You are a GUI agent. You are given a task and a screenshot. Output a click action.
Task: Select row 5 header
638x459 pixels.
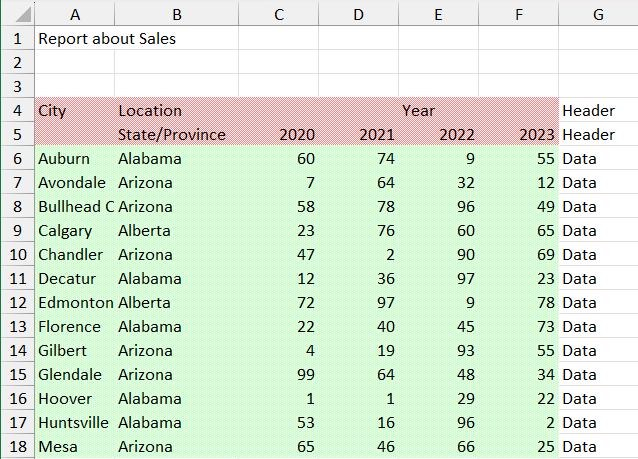tap(17, 135)
